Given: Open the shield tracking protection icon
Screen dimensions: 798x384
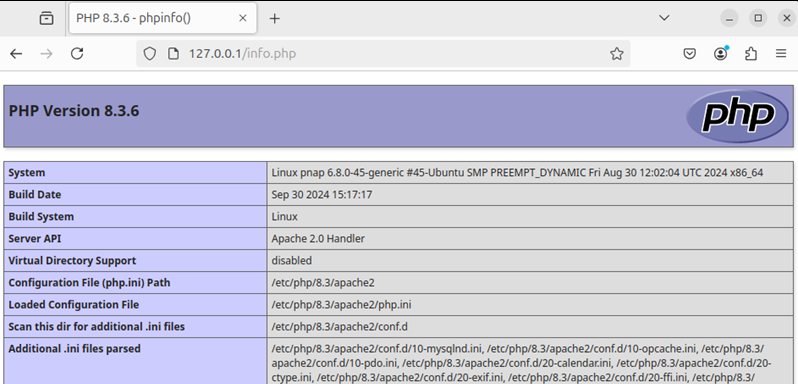Looking at the screenshot, I should (149, 53).
